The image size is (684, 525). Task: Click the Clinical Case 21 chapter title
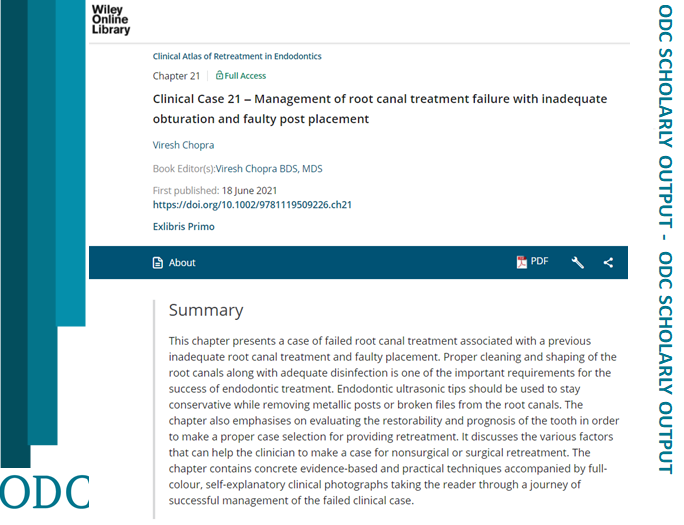380,109
